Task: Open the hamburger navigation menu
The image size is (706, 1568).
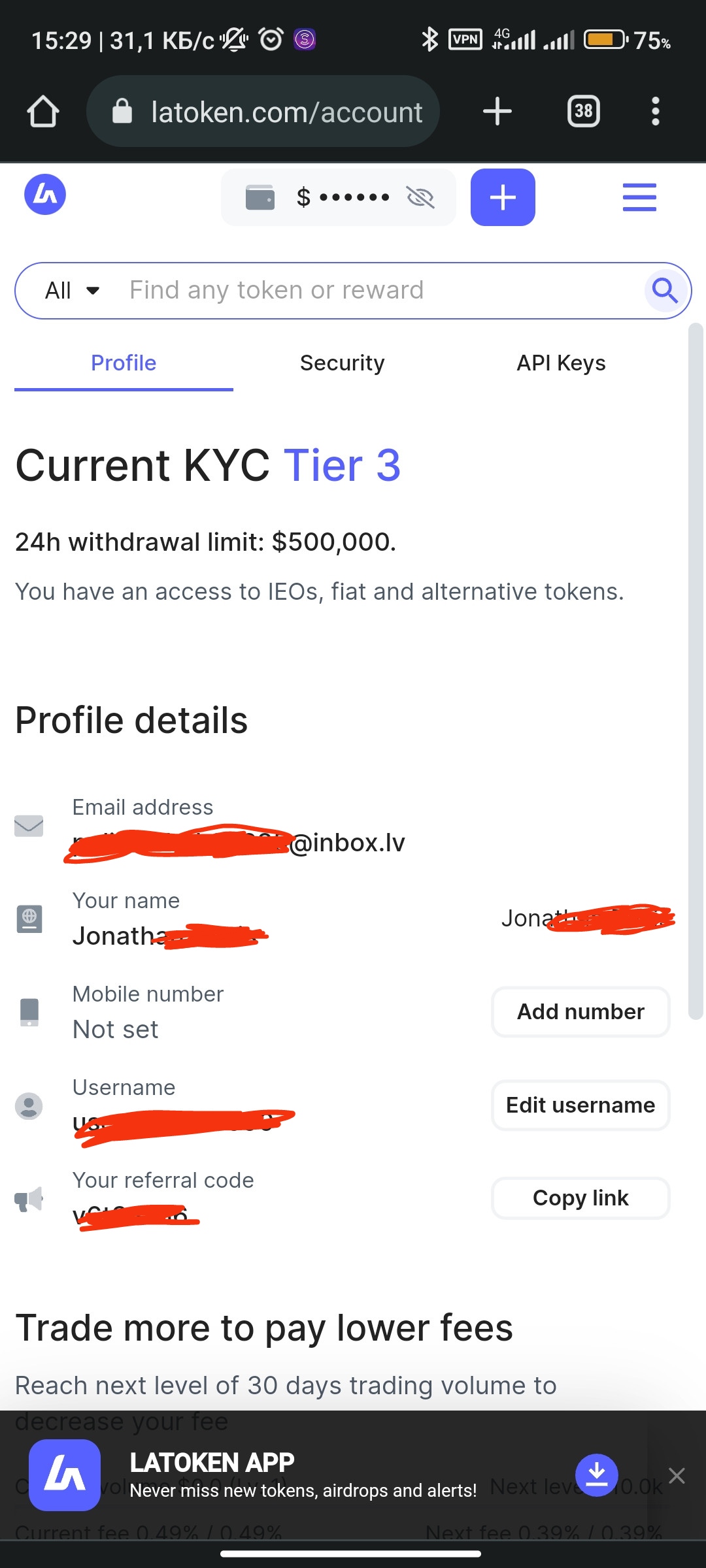Action: pyautogui.click(x=639, y=197)
